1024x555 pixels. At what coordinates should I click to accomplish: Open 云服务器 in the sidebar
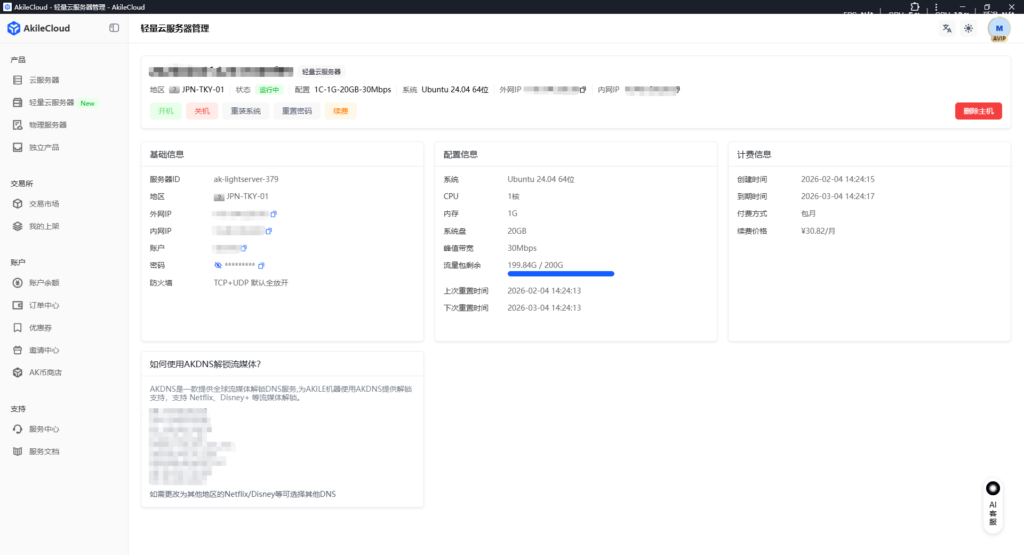click(44, 80)
